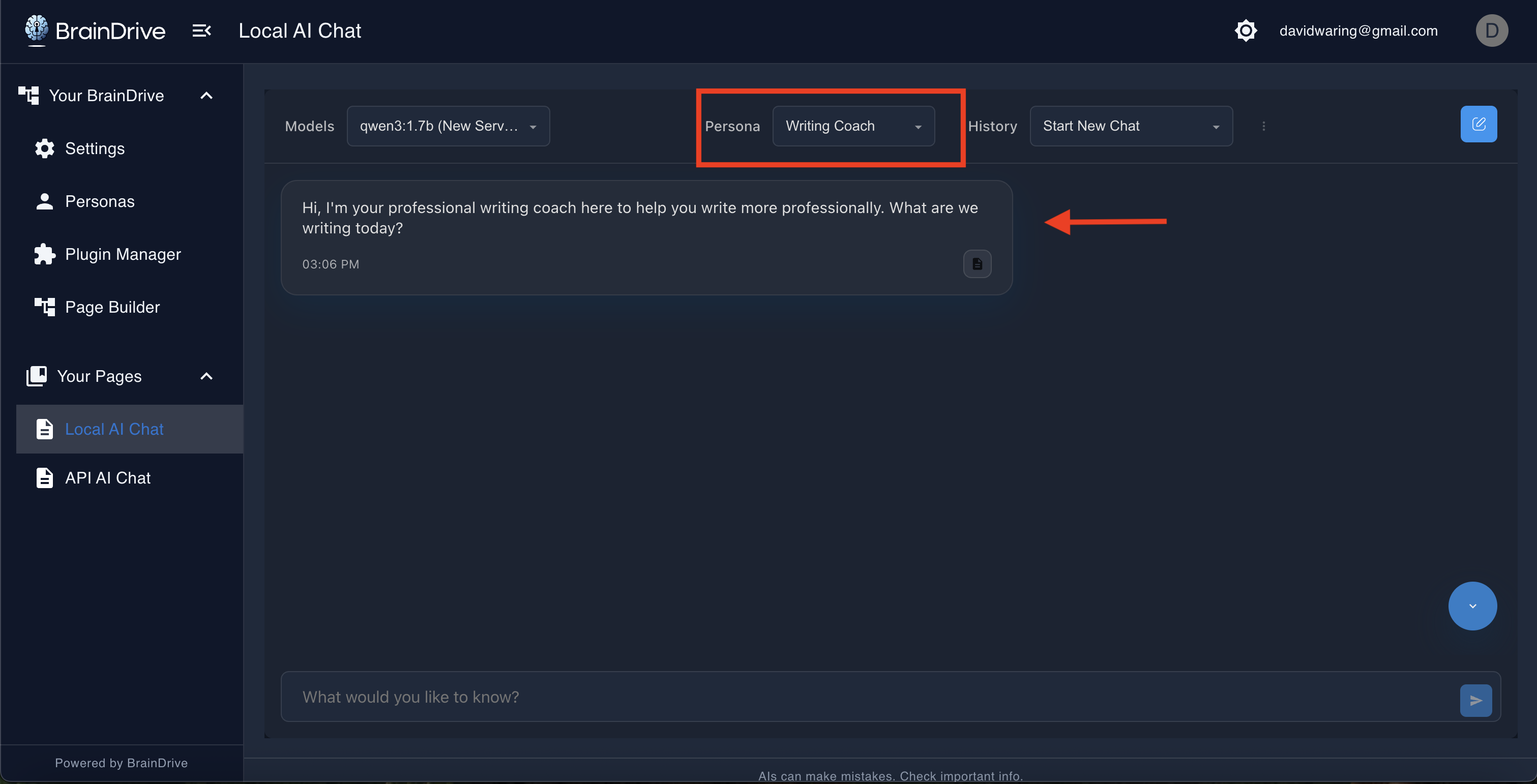The height and width of the screenshot is (784, 1537).
Task: Click the BrainDrive brain logo icon
Action: [x=37, y=30]
